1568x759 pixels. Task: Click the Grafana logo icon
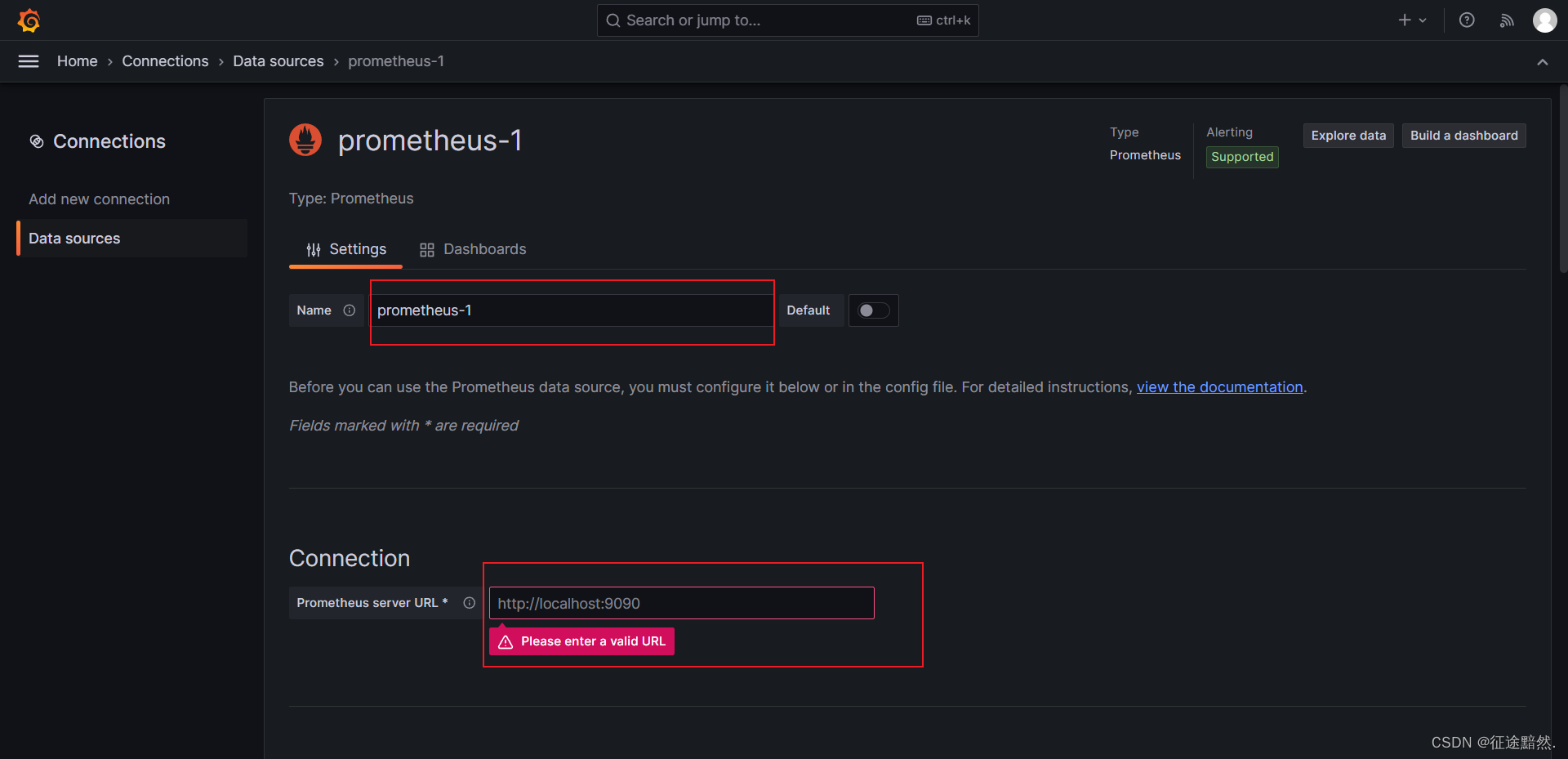pos(29,20)
